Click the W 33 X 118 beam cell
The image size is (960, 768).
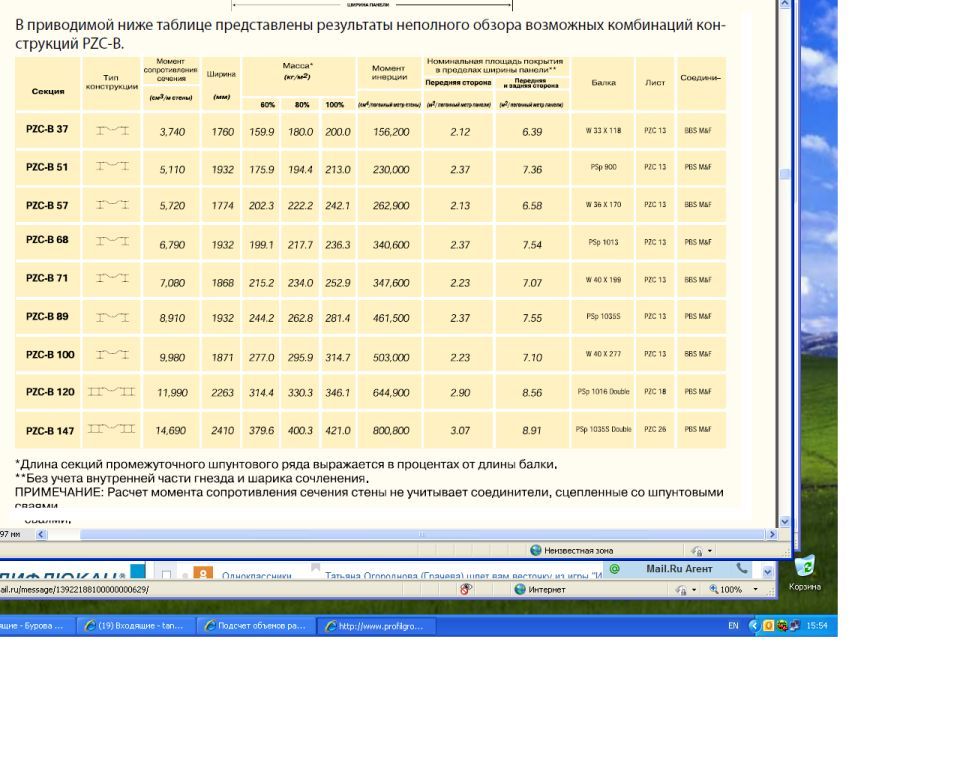click(603, 130)
